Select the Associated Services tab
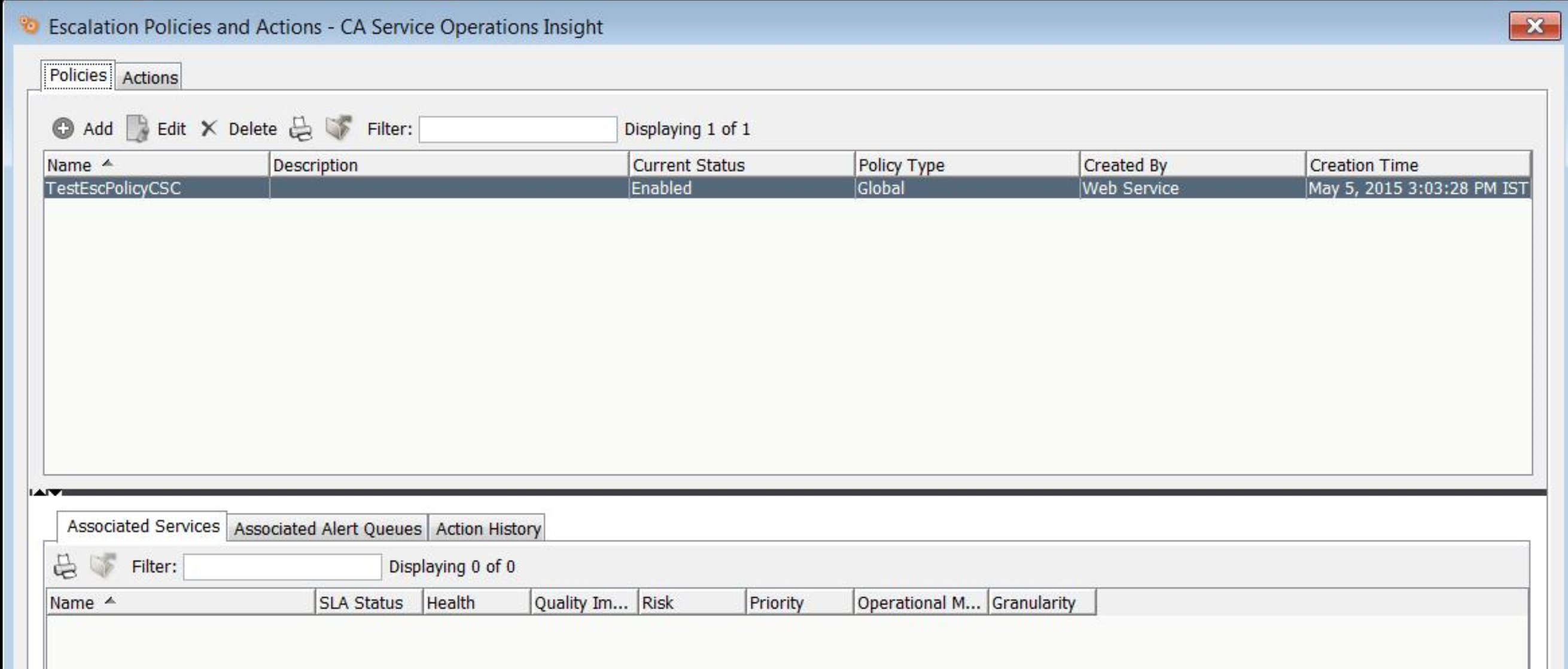The width and height of the screenshot is (1568, 669). (143, 526)
